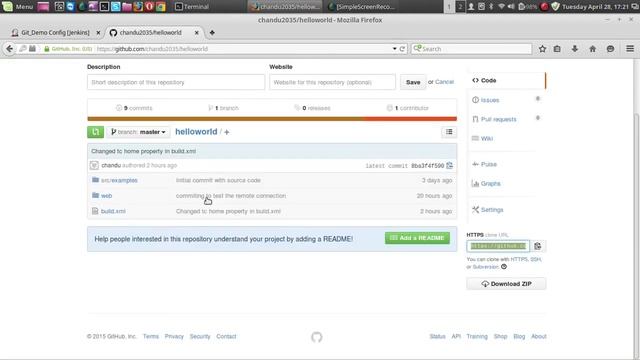Download the repository ZIP
This screenshot has width=640, height=360.
click(x=506, y=284)
